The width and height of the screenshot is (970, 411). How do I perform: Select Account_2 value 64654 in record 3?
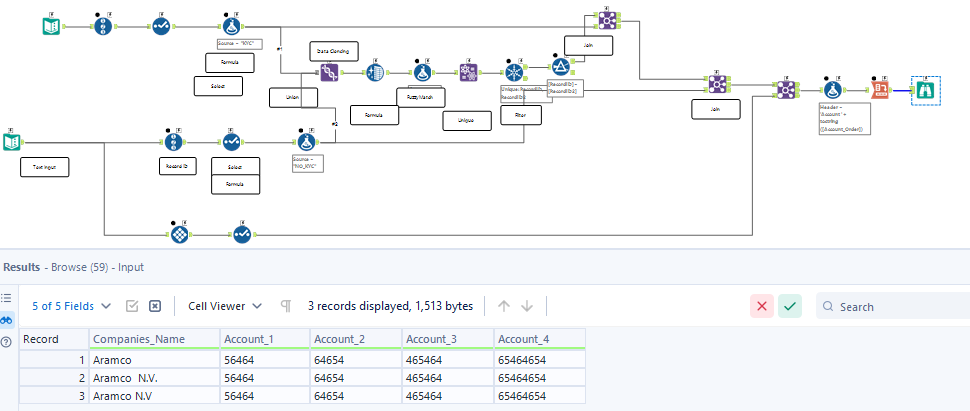coord(356,396)
